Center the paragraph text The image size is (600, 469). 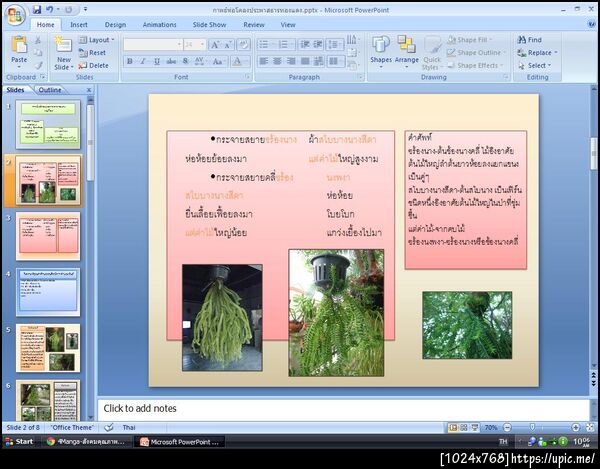tap(277, 61)
